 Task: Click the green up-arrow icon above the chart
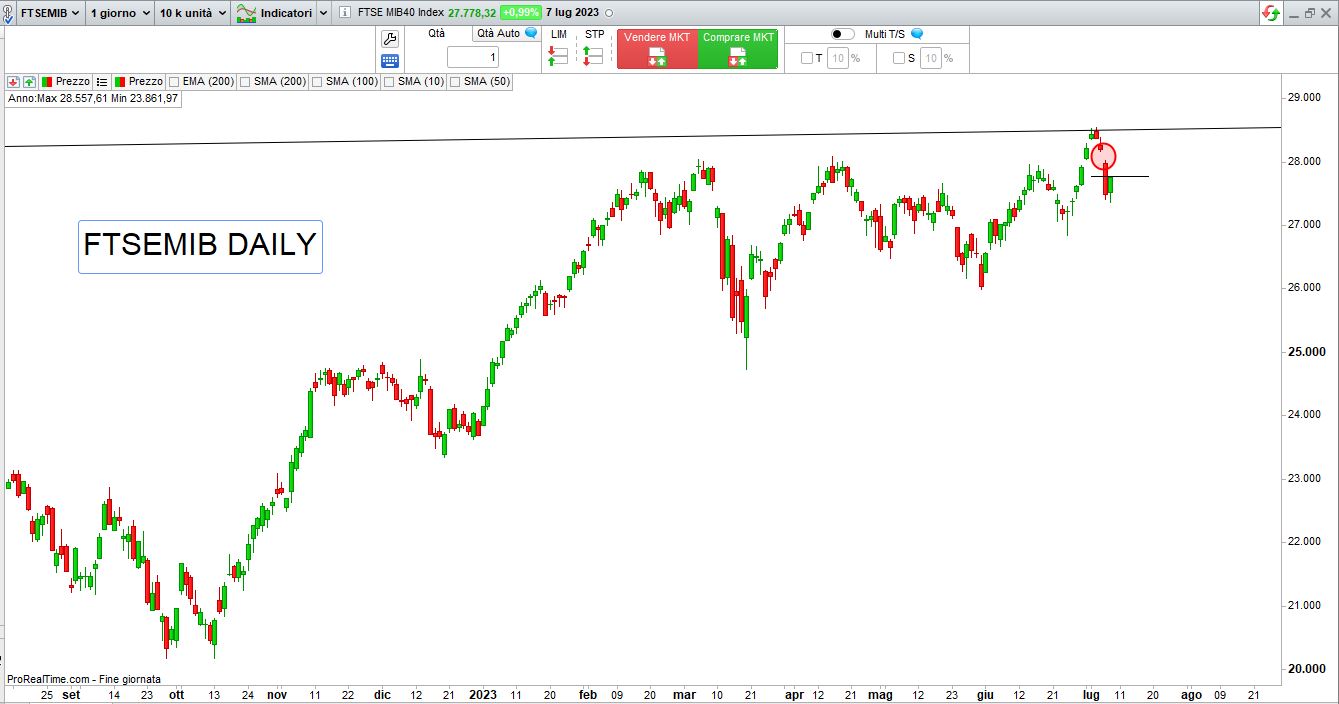pyautogui.click(x=29, y=81)
